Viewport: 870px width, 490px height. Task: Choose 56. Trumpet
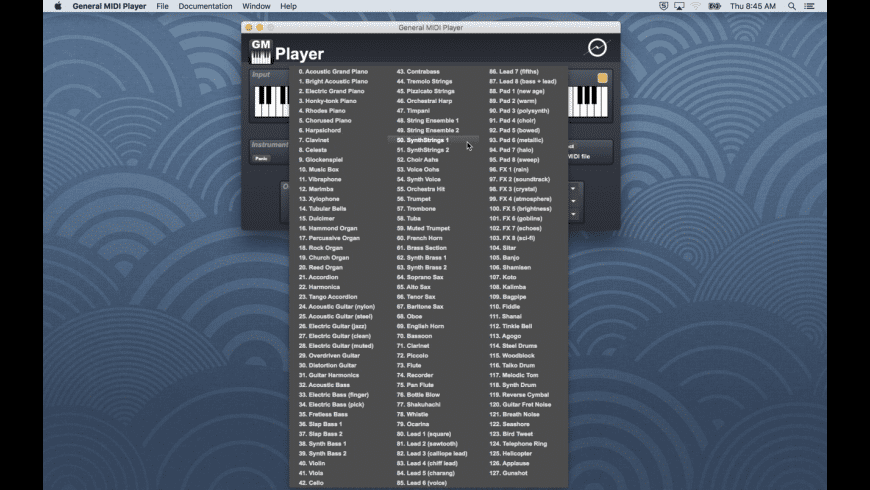point(414,199)
